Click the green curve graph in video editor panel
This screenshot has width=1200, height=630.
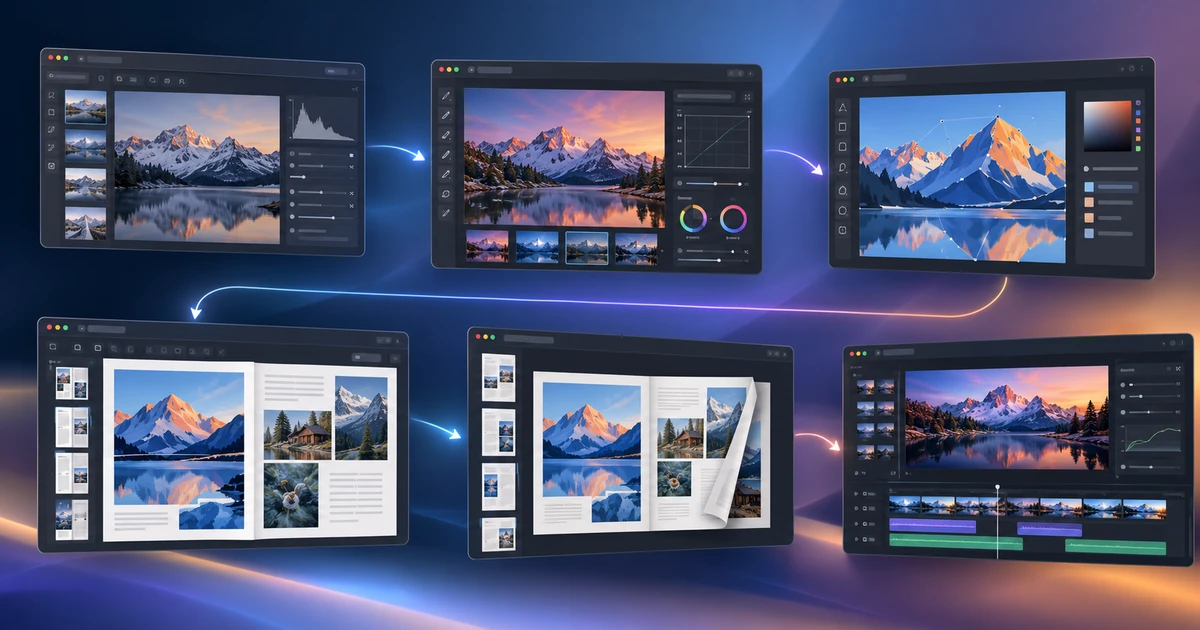1152,439
